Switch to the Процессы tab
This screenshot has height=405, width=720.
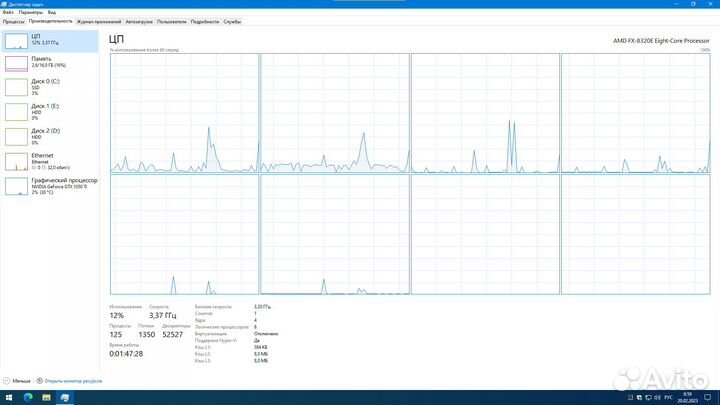13,22
